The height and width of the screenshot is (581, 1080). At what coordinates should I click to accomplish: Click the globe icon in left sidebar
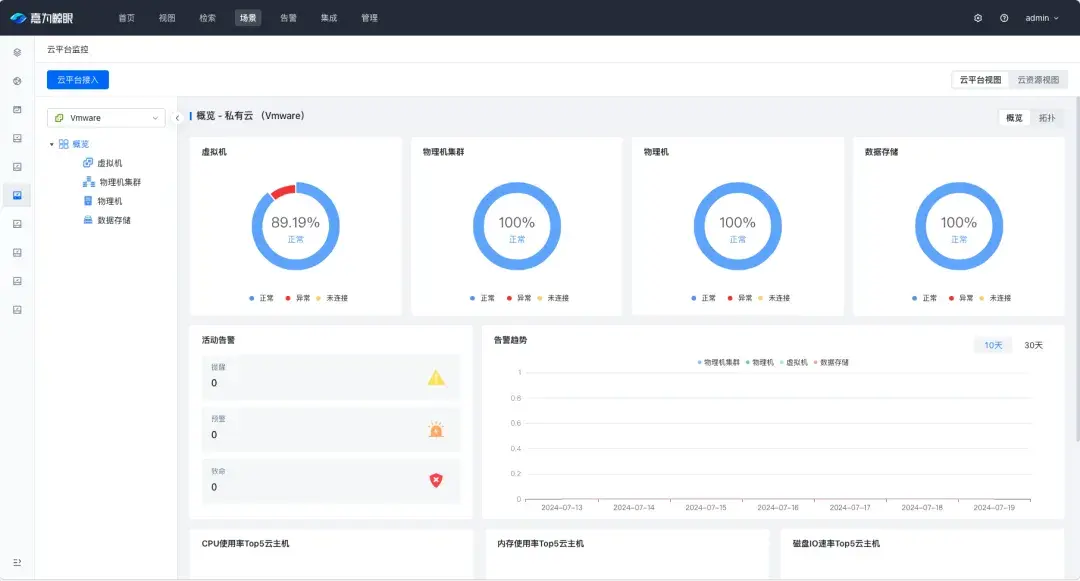tap(17, 81)
